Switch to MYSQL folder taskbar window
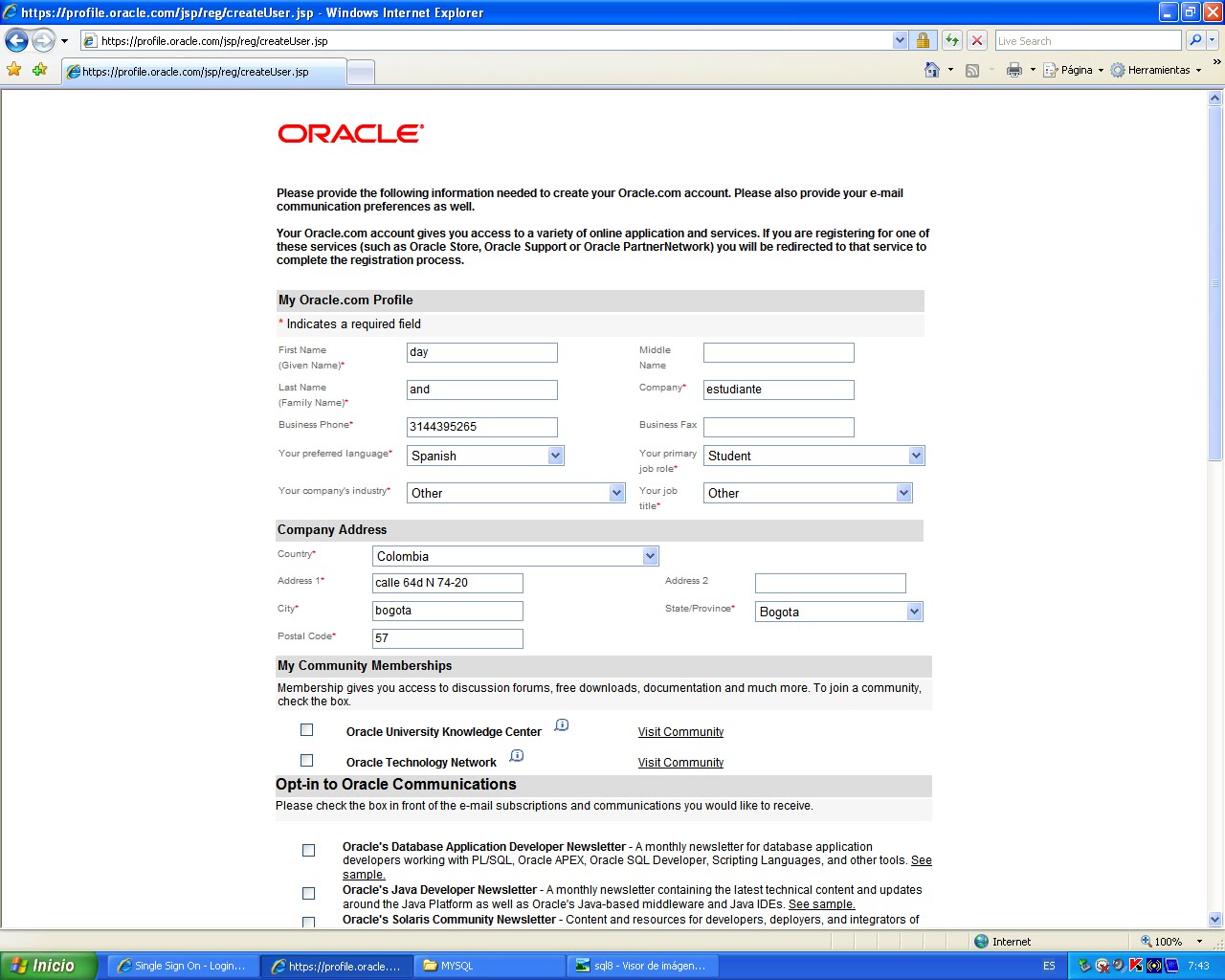The height and width of the screenshot is (980, 1225). coord(488,967)
